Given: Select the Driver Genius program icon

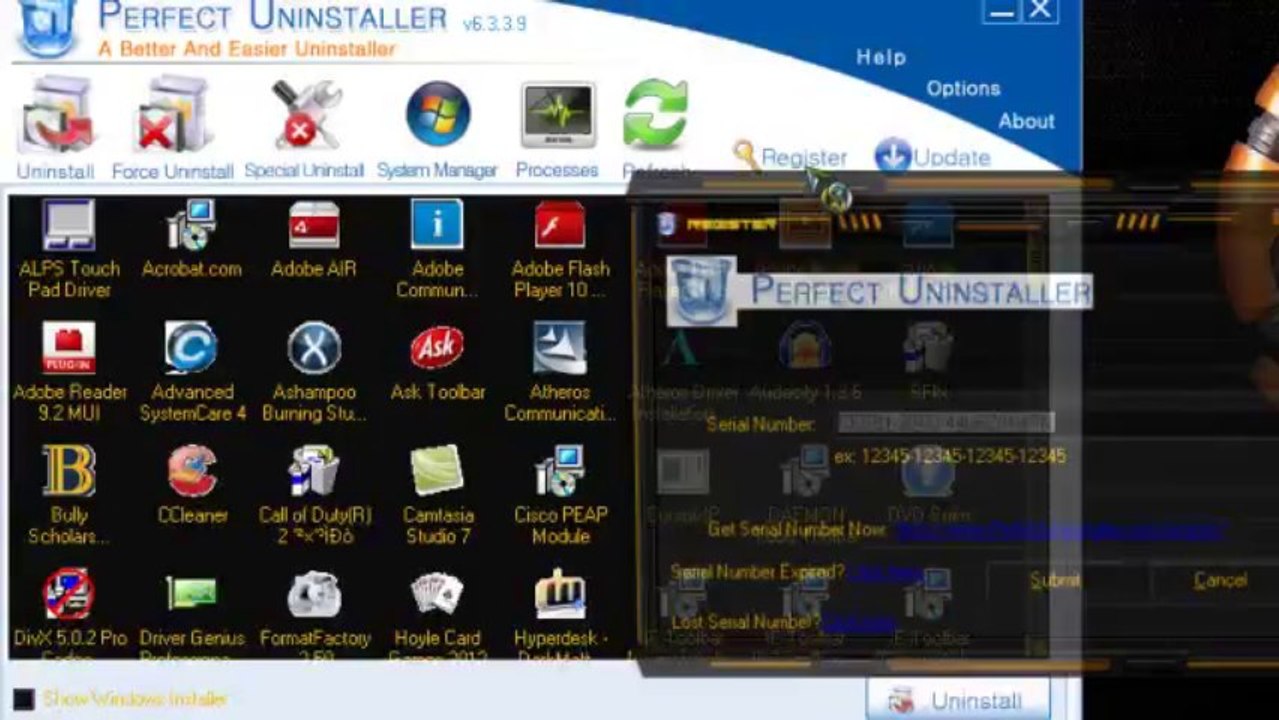Looking at the screenshot, I should (x=192, y=612).
